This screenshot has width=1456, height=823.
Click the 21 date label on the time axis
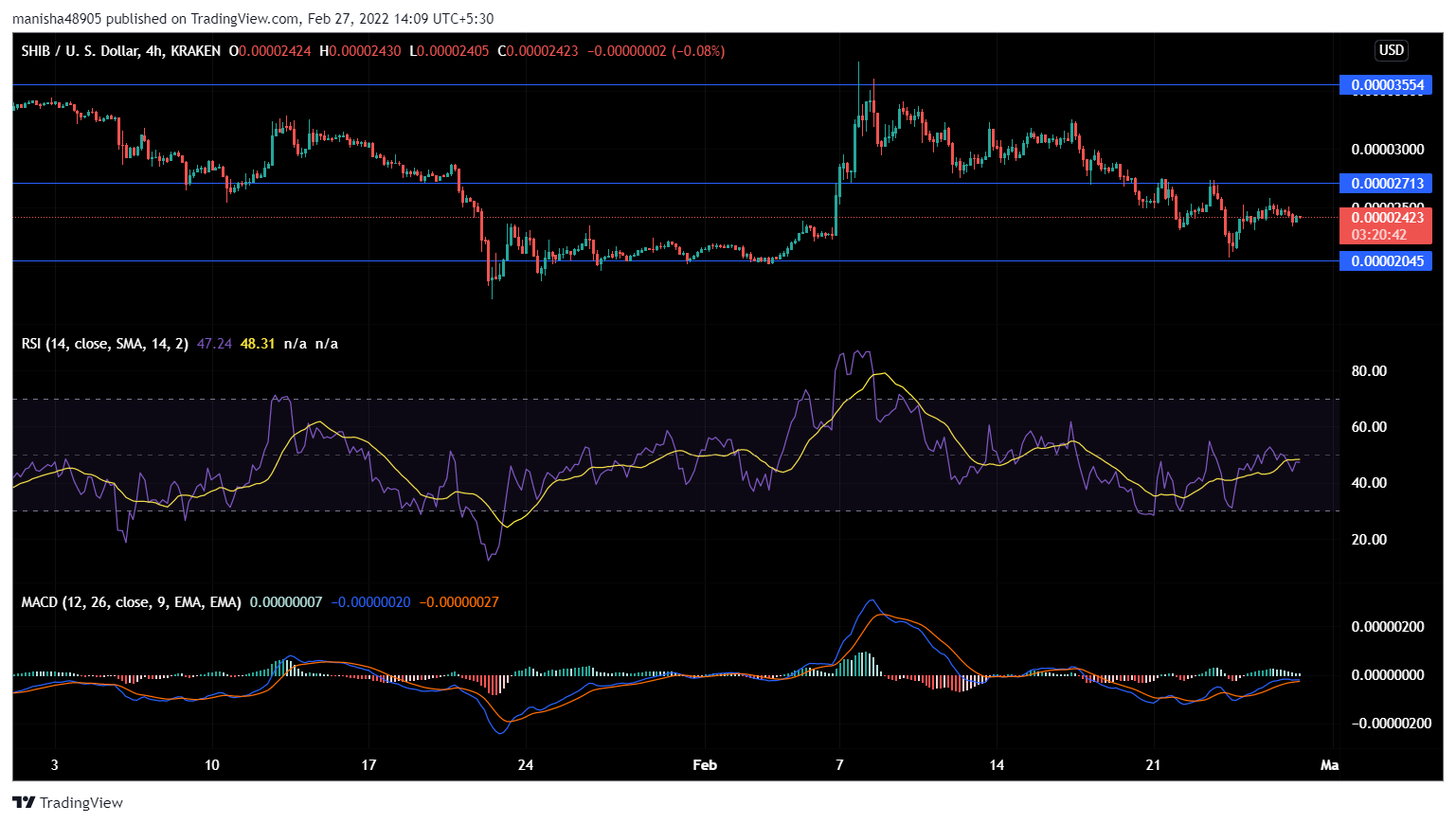pos(1153,765)
